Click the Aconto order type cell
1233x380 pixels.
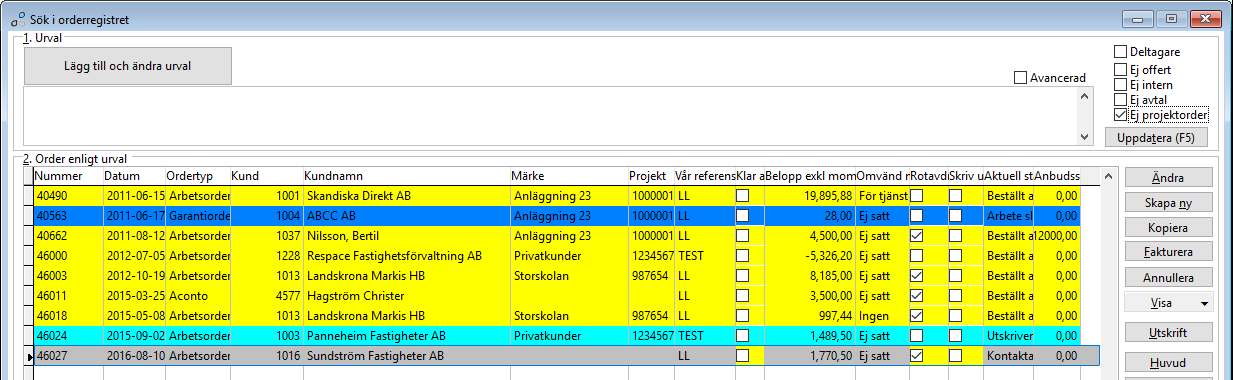[197, 295]
